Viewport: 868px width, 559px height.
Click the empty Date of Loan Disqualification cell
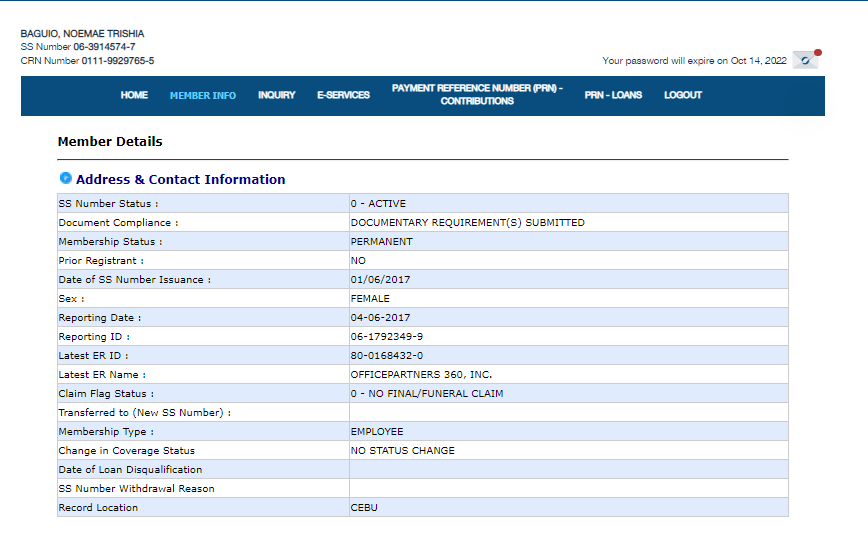[568, 470]
